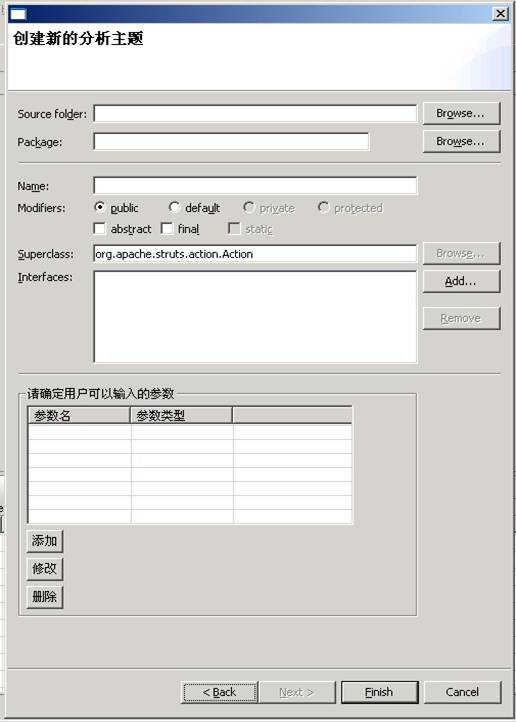Click the 修改 button to edit parameter
This screenshot has height=722, width=516.
45,569
